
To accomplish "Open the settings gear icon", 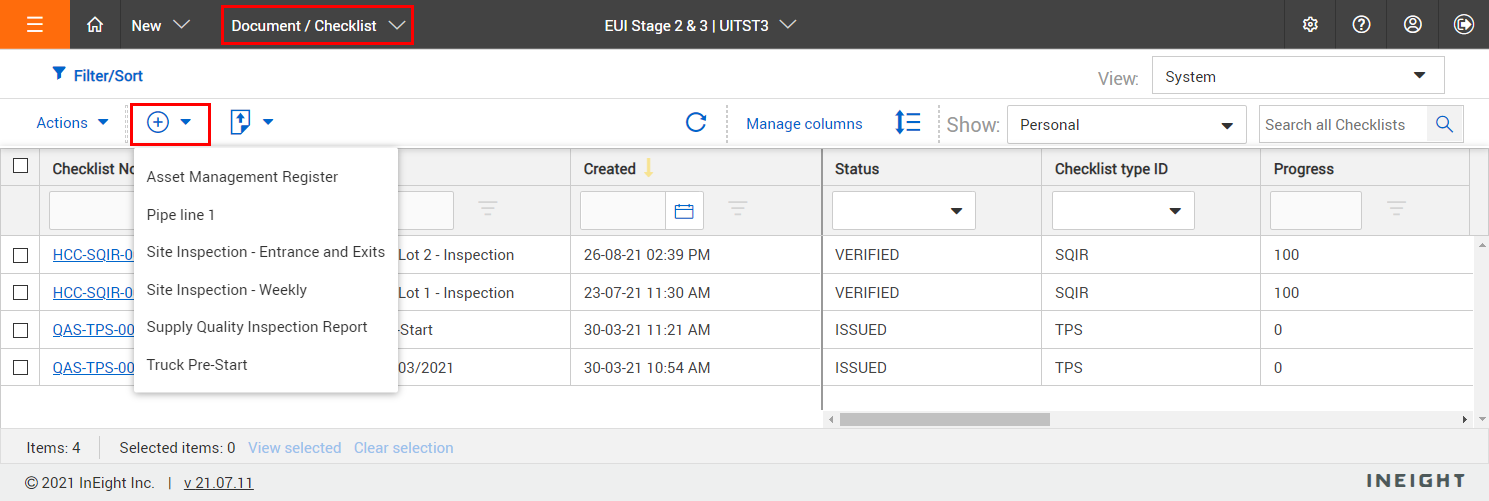I will [x=1310, y=25].
